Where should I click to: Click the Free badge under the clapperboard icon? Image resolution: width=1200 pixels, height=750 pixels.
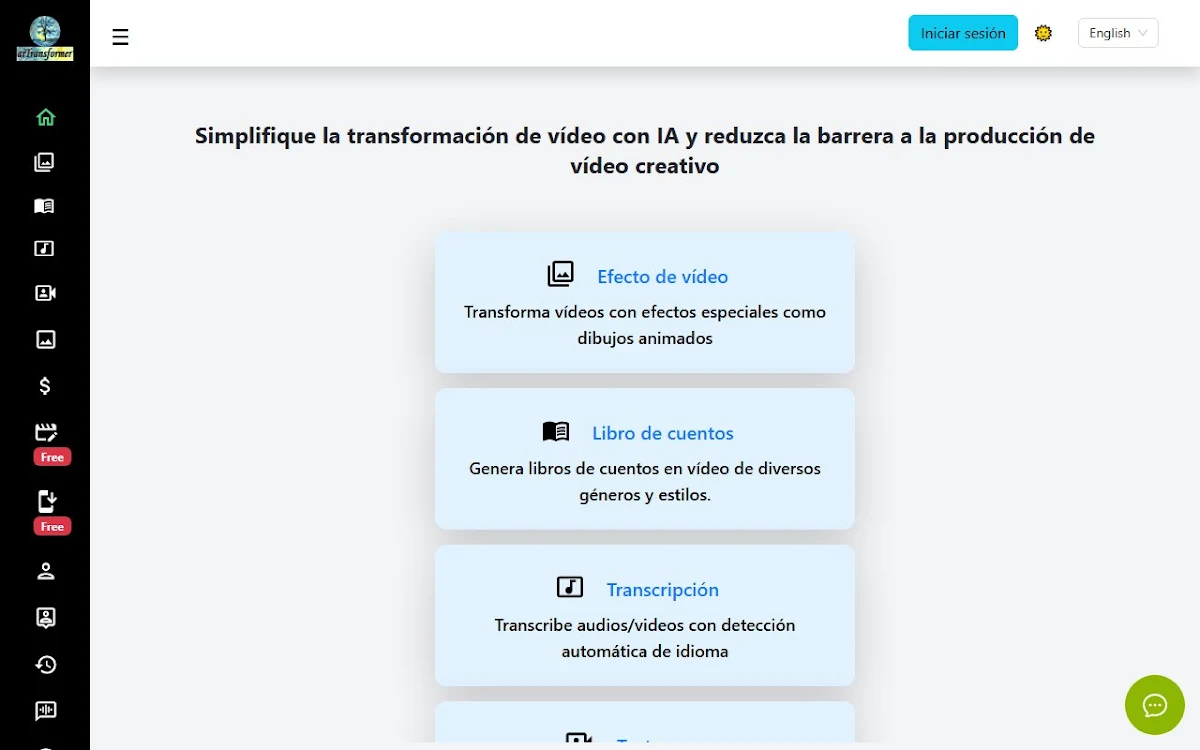coord(52,457)
